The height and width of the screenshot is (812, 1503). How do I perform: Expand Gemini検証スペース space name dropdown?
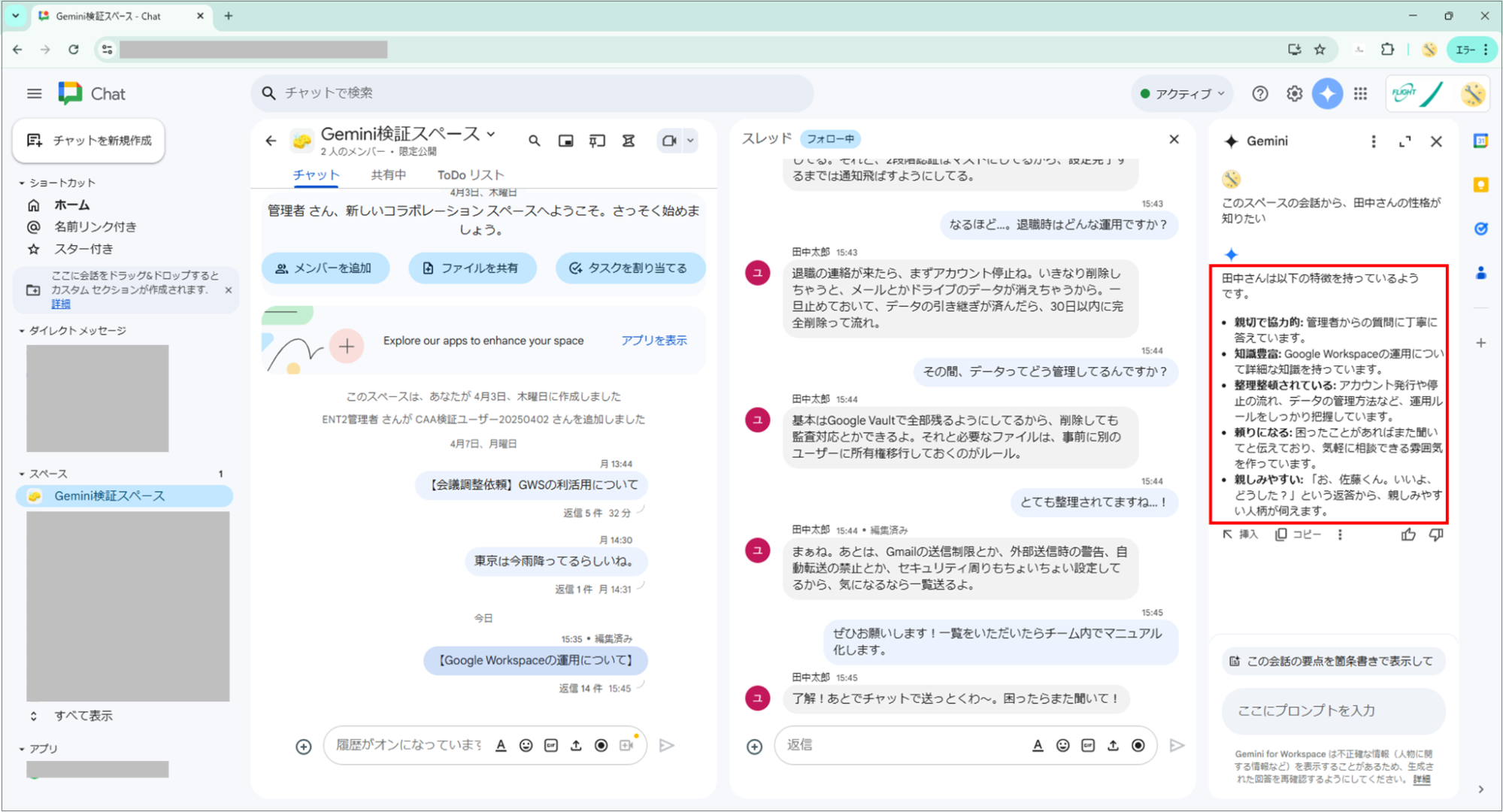tap(491, 134)
